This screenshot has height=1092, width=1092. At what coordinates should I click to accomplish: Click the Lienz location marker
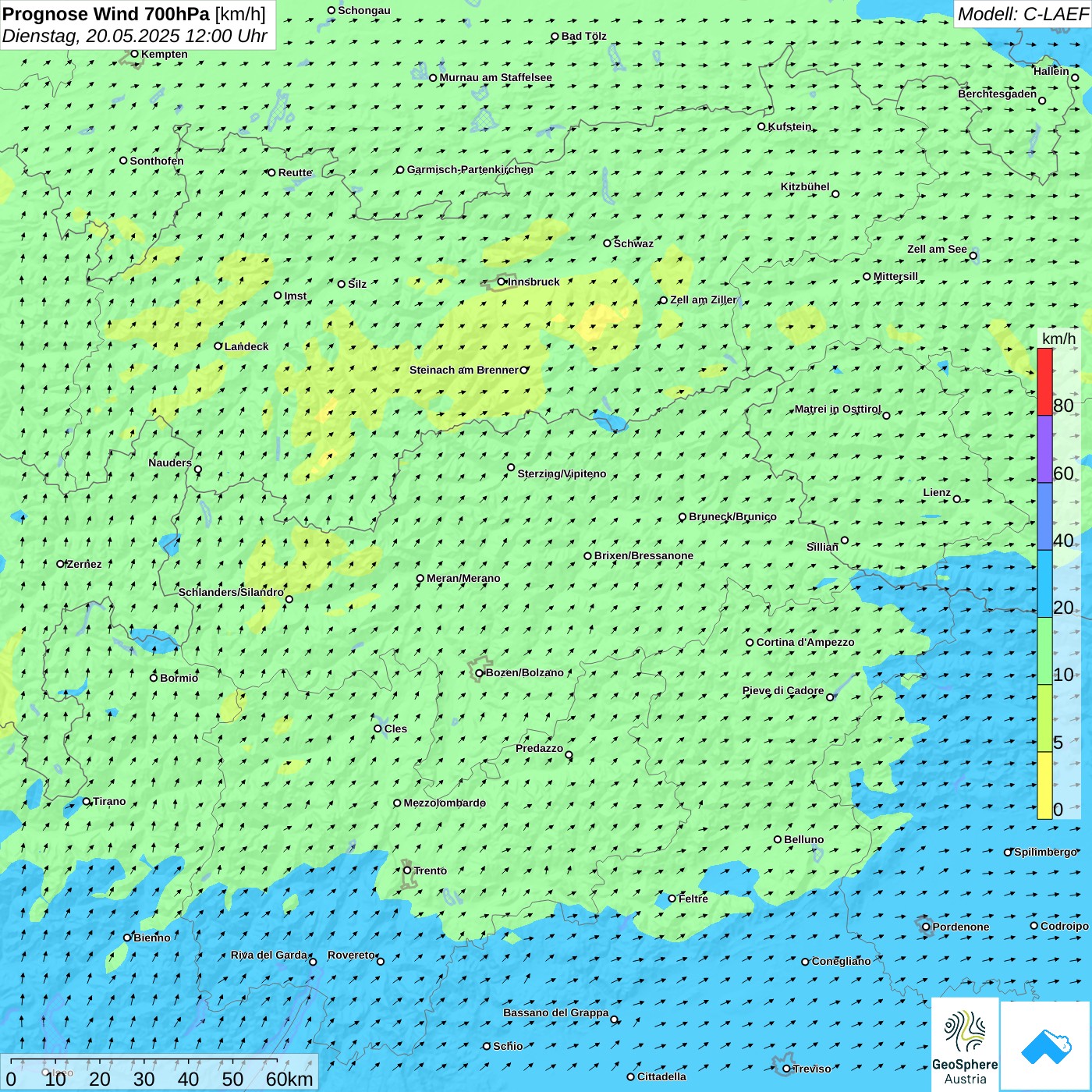pyautogui.click(x=957, y=499)
